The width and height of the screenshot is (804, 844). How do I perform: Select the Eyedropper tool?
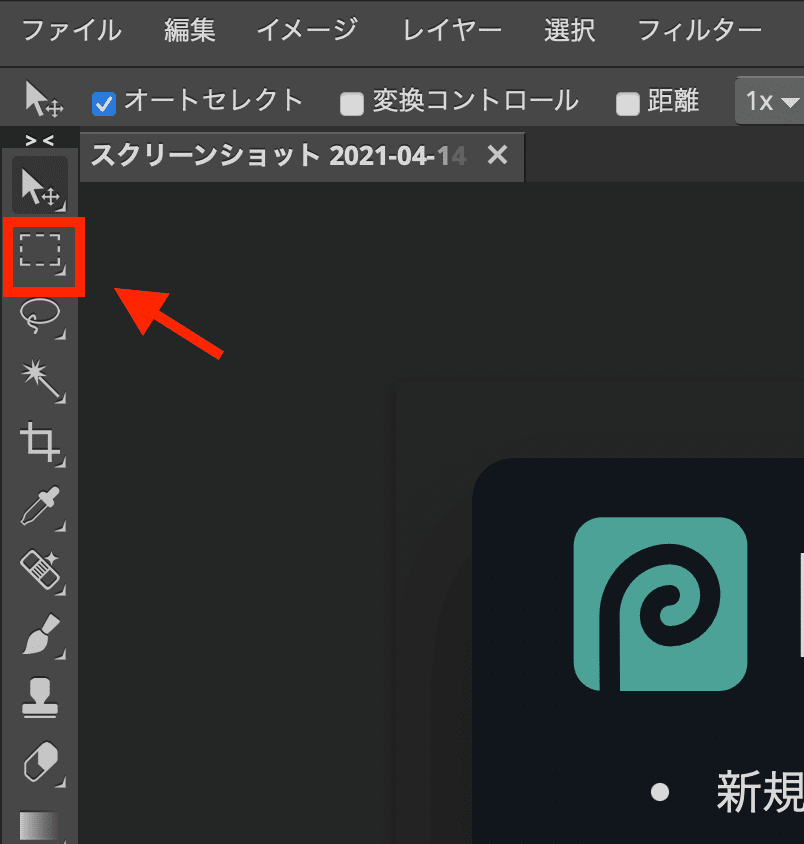[41, 506]
